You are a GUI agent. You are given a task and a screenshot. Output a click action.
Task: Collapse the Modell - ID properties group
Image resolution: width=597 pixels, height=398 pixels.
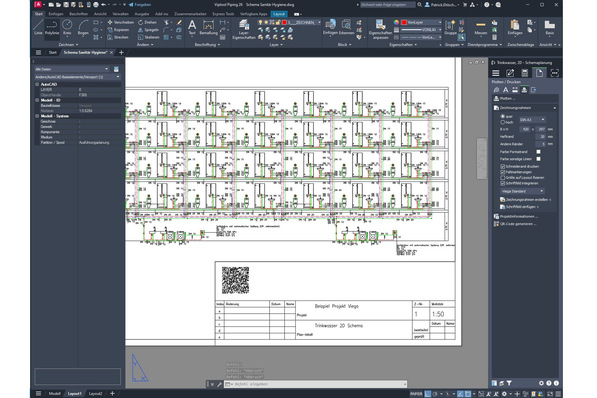[x=37, y=100]
